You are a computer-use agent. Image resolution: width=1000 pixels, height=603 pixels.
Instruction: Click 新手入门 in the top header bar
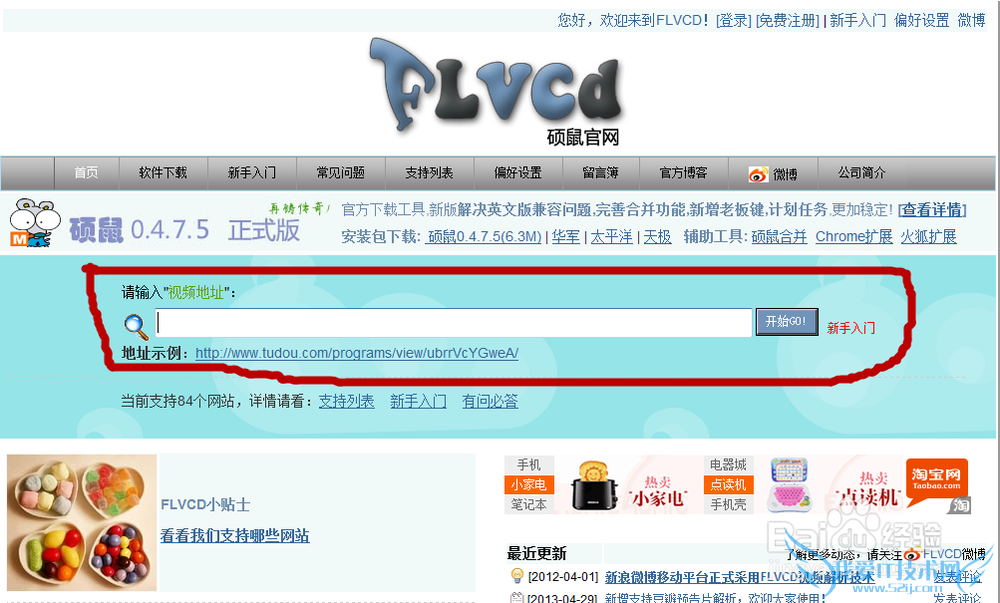[858, 20]
